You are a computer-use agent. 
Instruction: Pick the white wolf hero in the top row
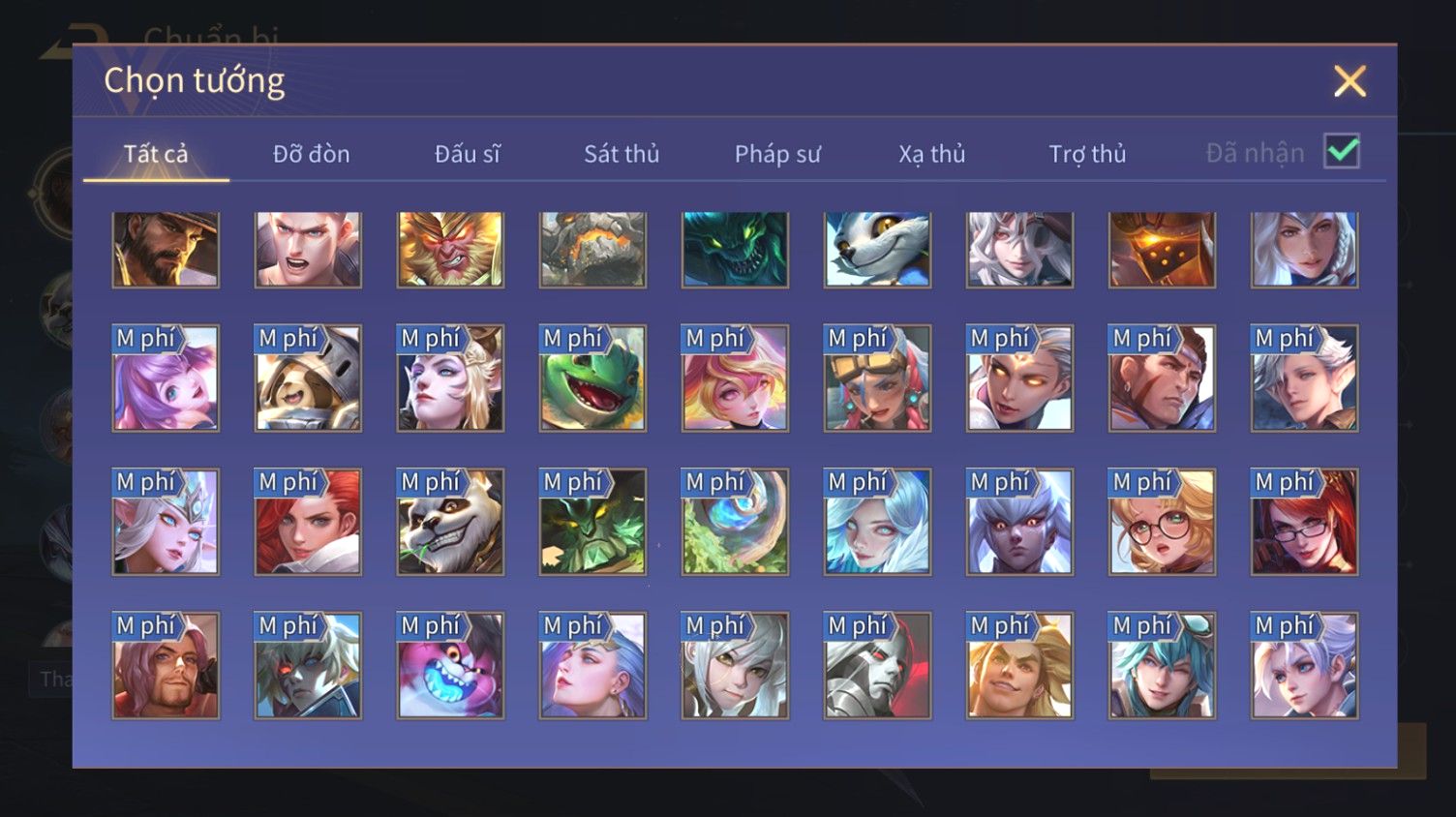(877, 250)
